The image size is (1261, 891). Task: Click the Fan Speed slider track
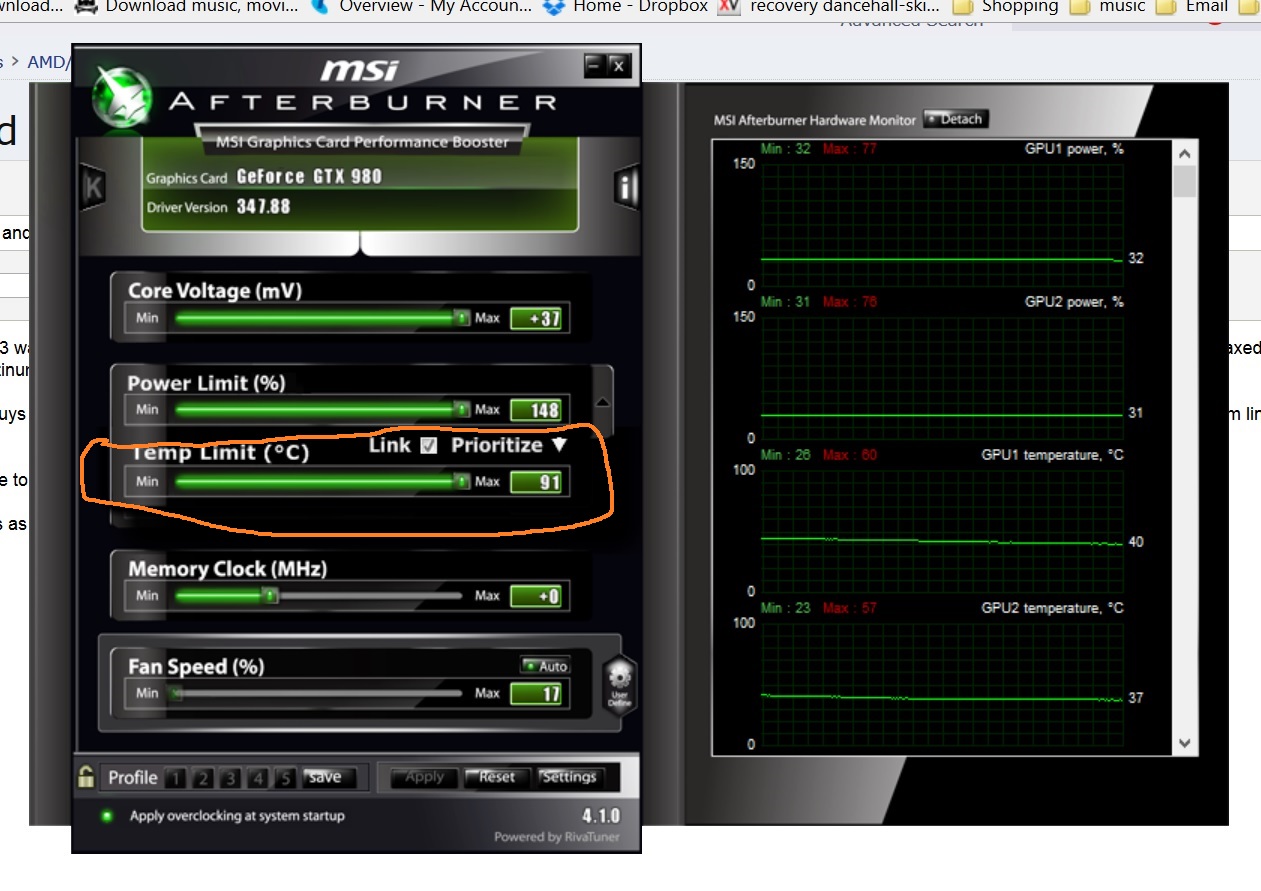tap(319, 693)
